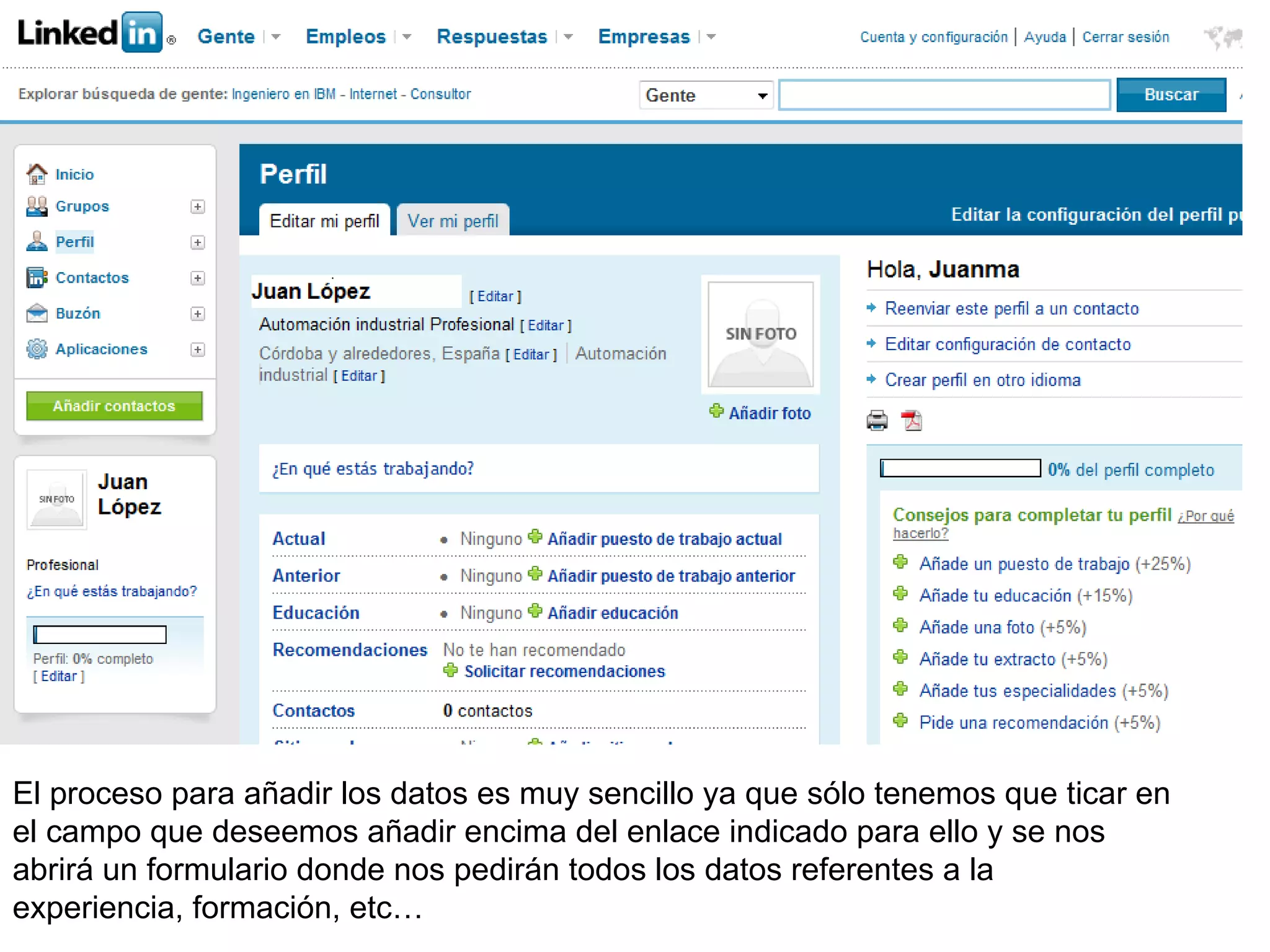Click green plus next to Solicitar recomendaciones
This screenshot has width=1270, height=952.
click(451, 670)
